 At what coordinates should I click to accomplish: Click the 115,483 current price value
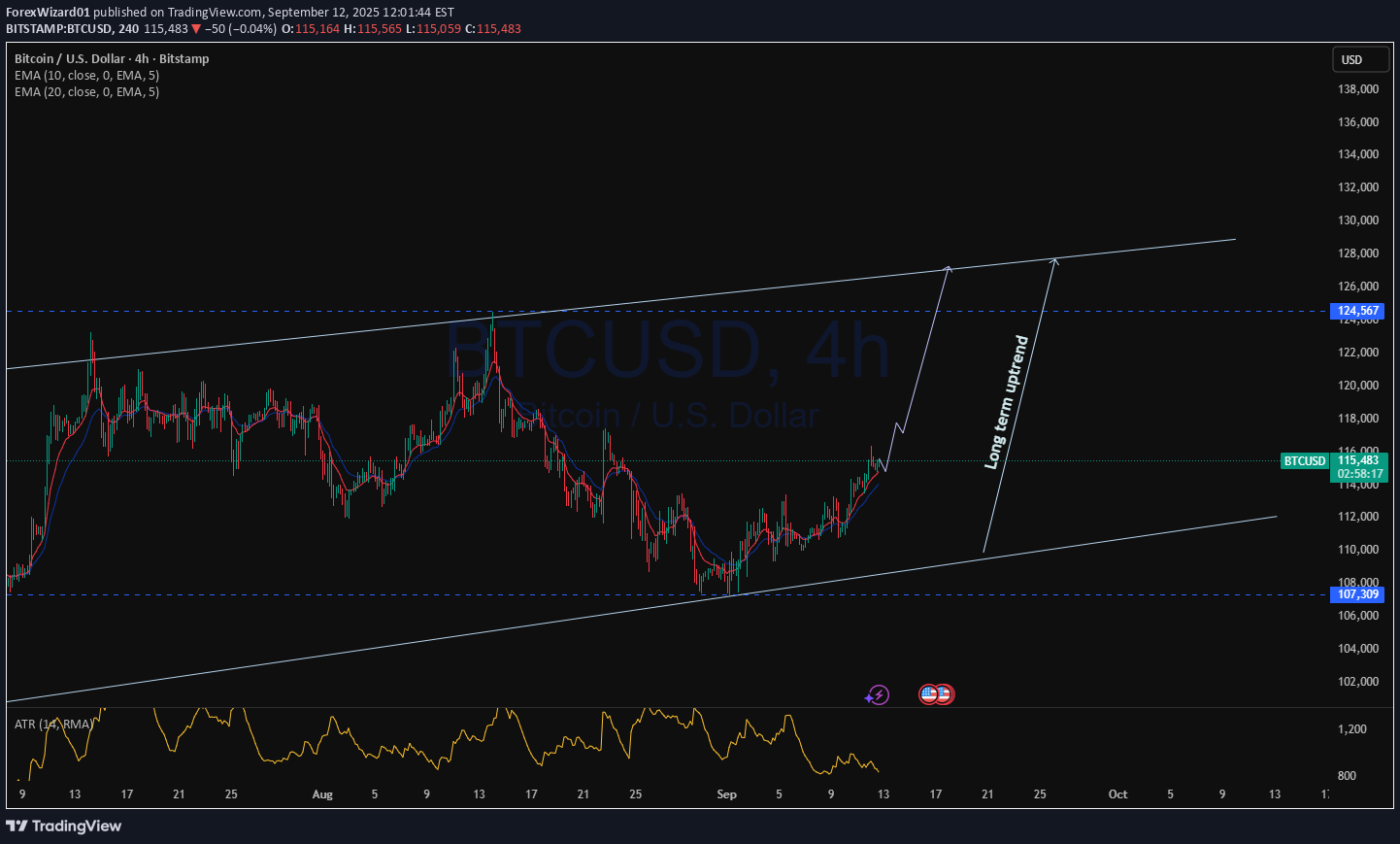coord(1357,460)
